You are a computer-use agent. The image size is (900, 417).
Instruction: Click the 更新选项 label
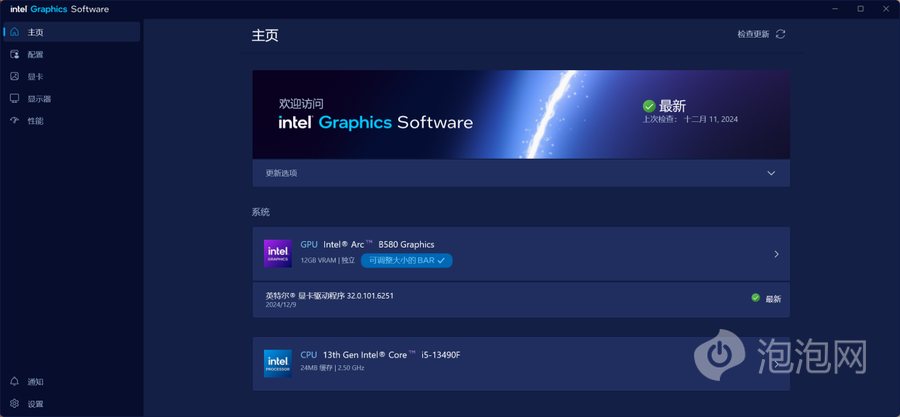click(281, 173)
